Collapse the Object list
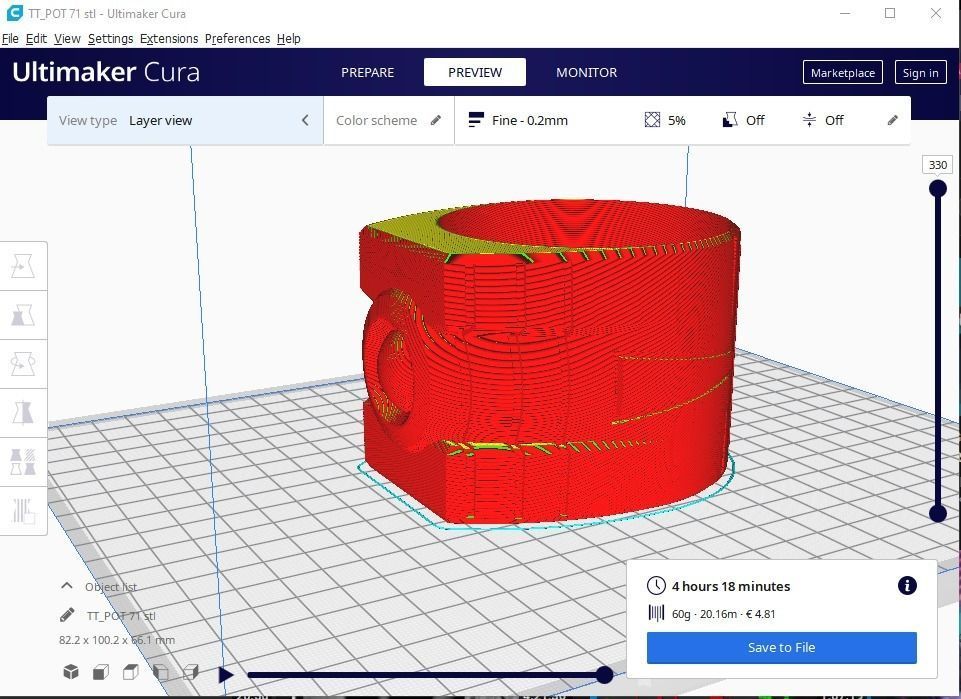This screenshot has width=961, height=699. [x=67, y=586]
